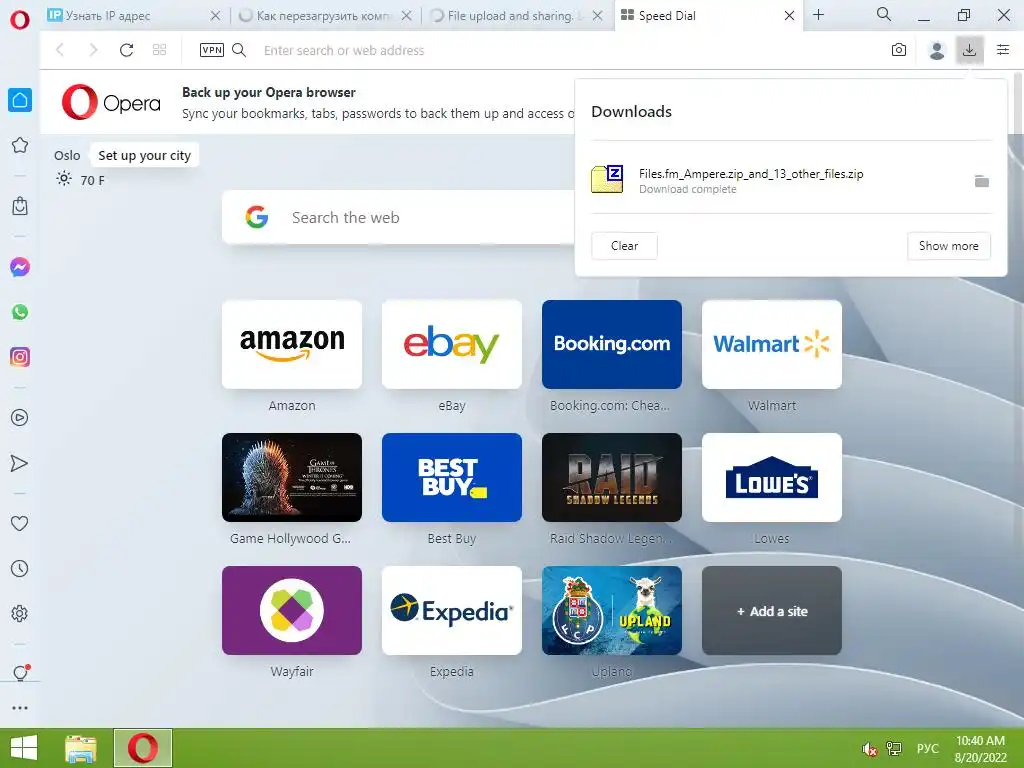This screenshot has height=768, width=1024.
Task: Open lightbulb tips icon in sidebar
Action: click(x=20, y=673)
